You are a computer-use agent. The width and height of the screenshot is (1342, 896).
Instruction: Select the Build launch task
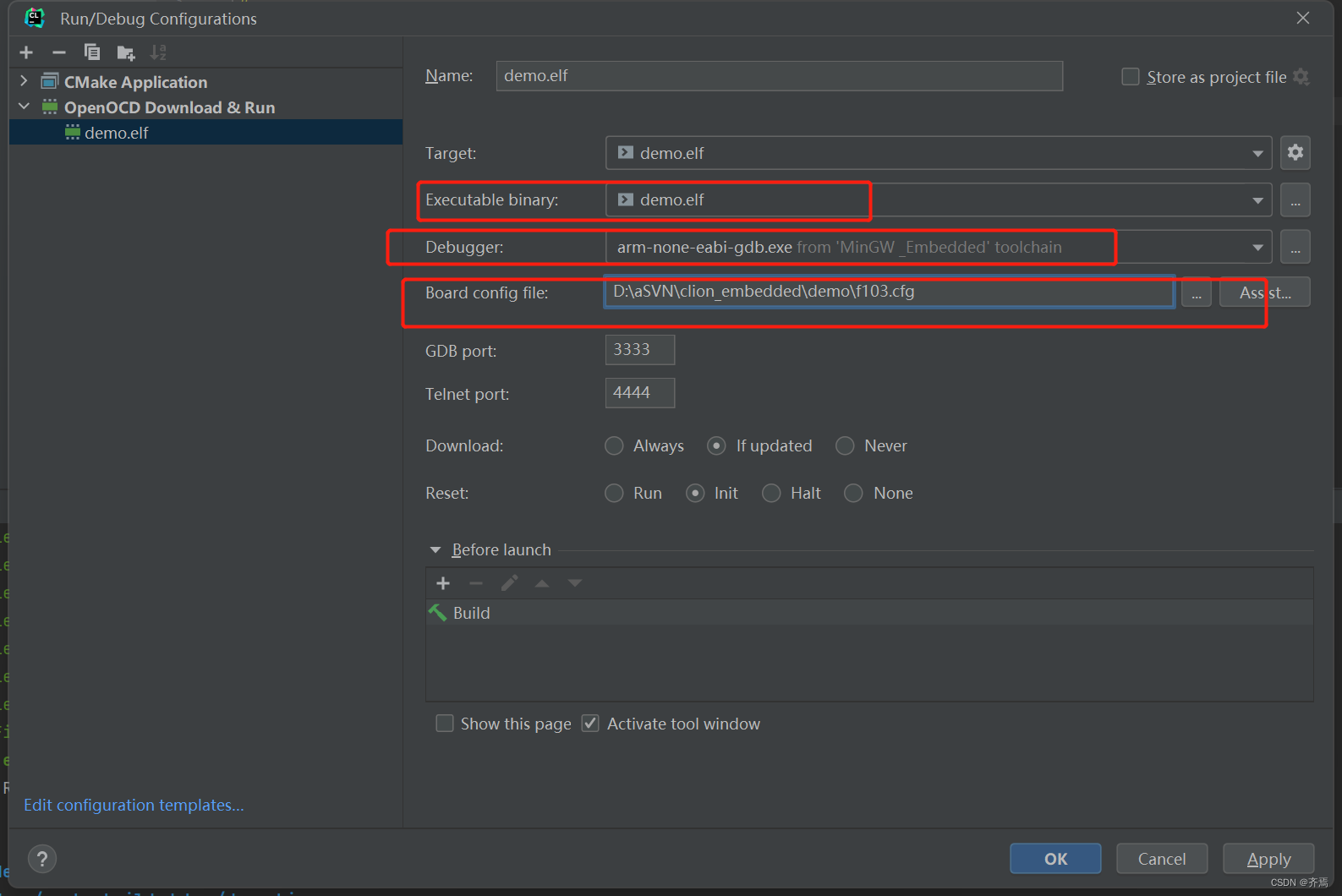click(x=868, y=613)
